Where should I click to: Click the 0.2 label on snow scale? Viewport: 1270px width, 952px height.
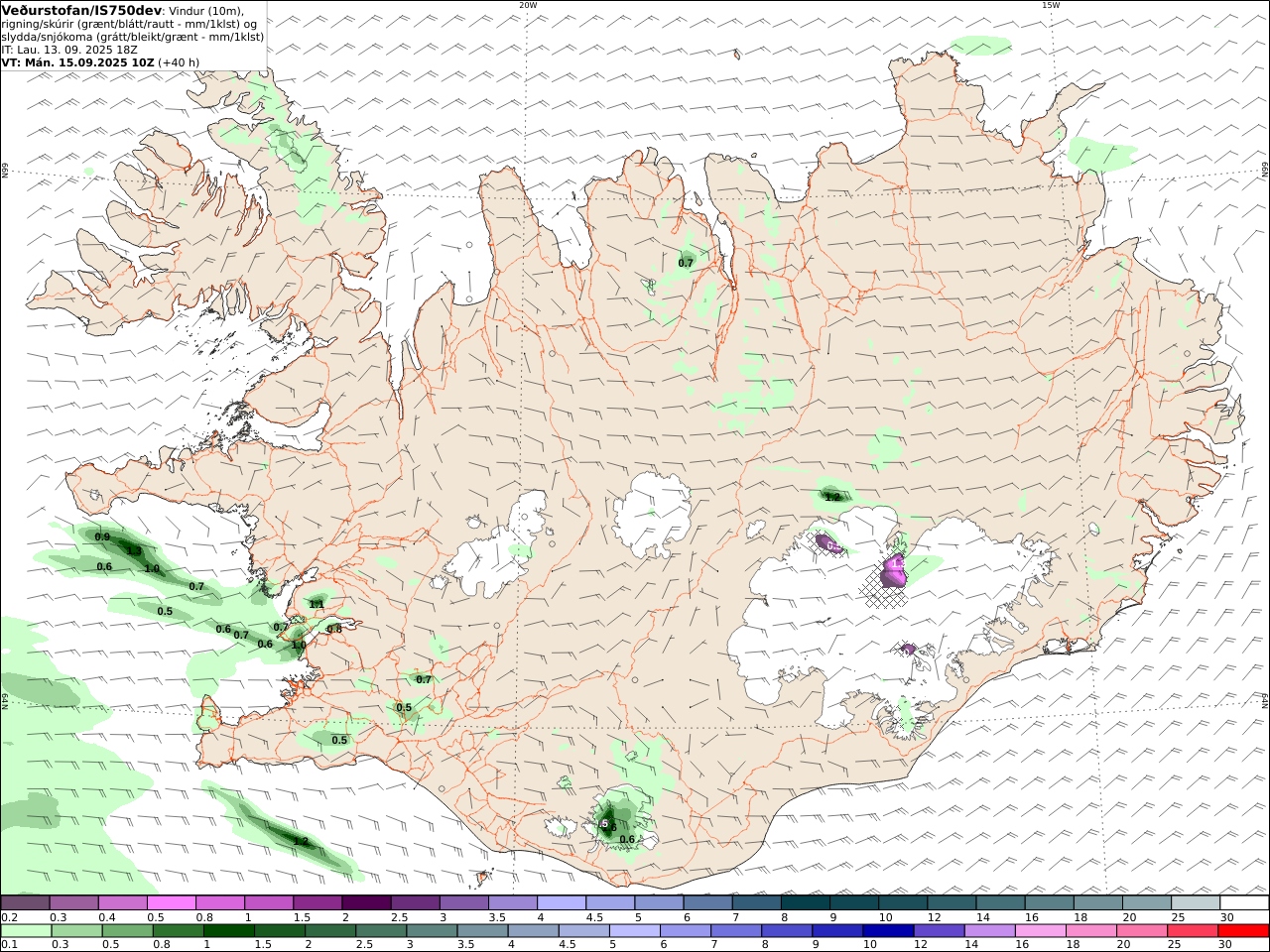point(9,917)
